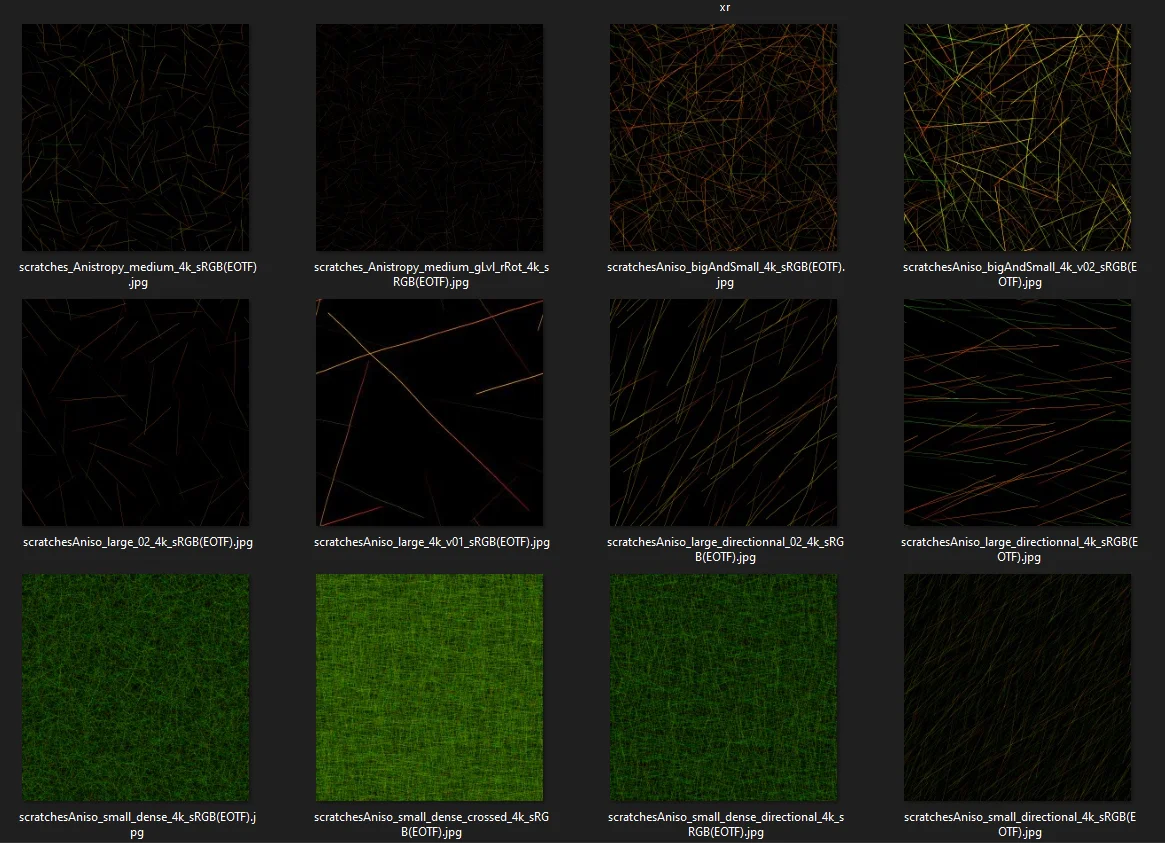Image resolution: width=1165 pixels, height=843 pixels.
Task: Click the scratches_Anistropy_medium_4k filename label
Action: (x=138, y=274)
